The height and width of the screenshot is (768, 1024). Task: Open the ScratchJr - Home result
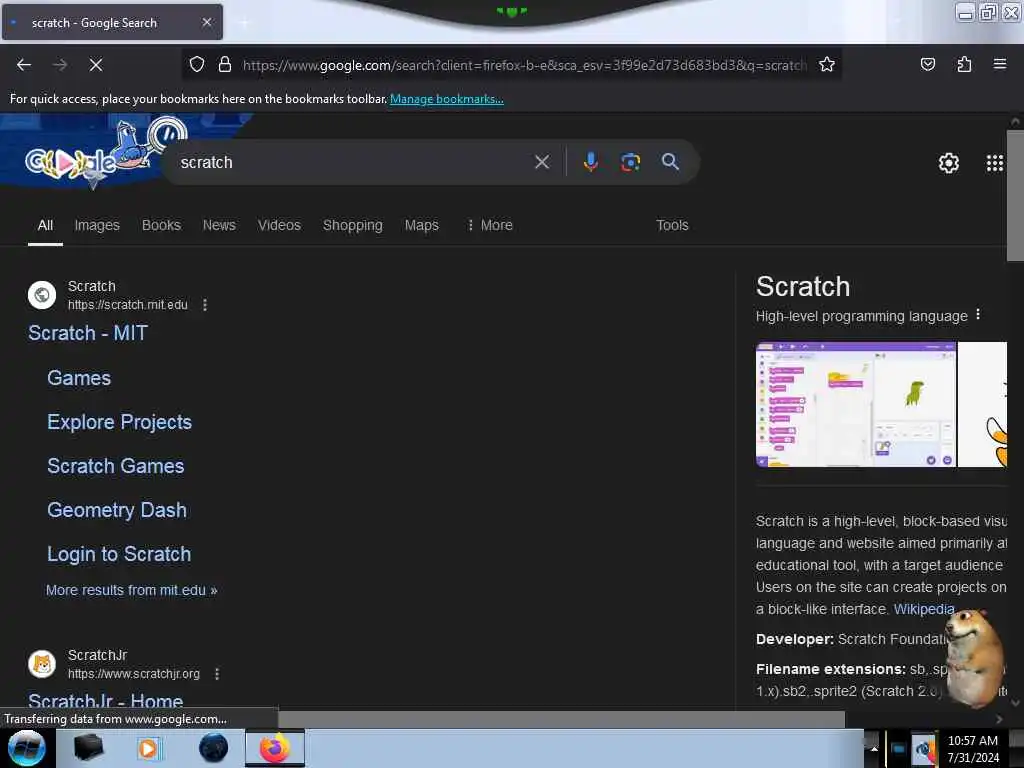tap(106, 701)
